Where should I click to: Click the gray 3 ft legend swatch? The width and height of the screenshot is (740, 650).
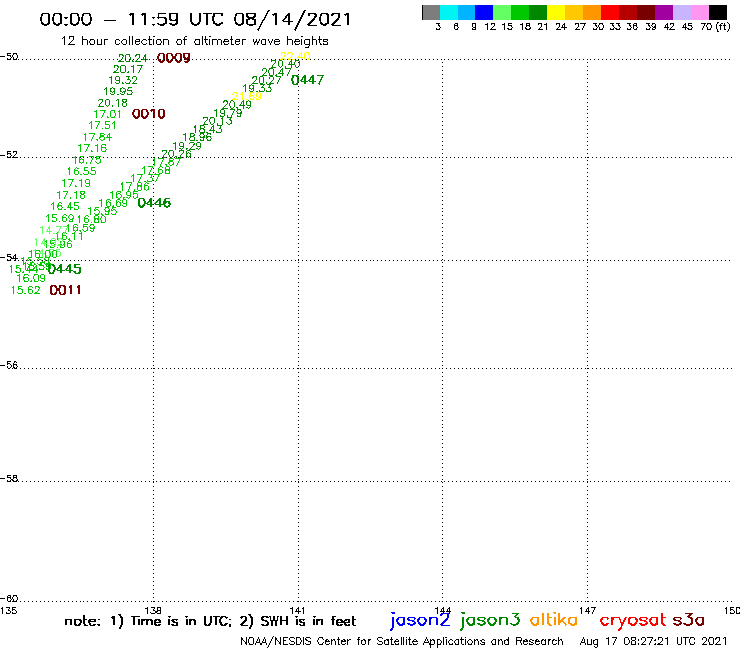click(431, 12)
